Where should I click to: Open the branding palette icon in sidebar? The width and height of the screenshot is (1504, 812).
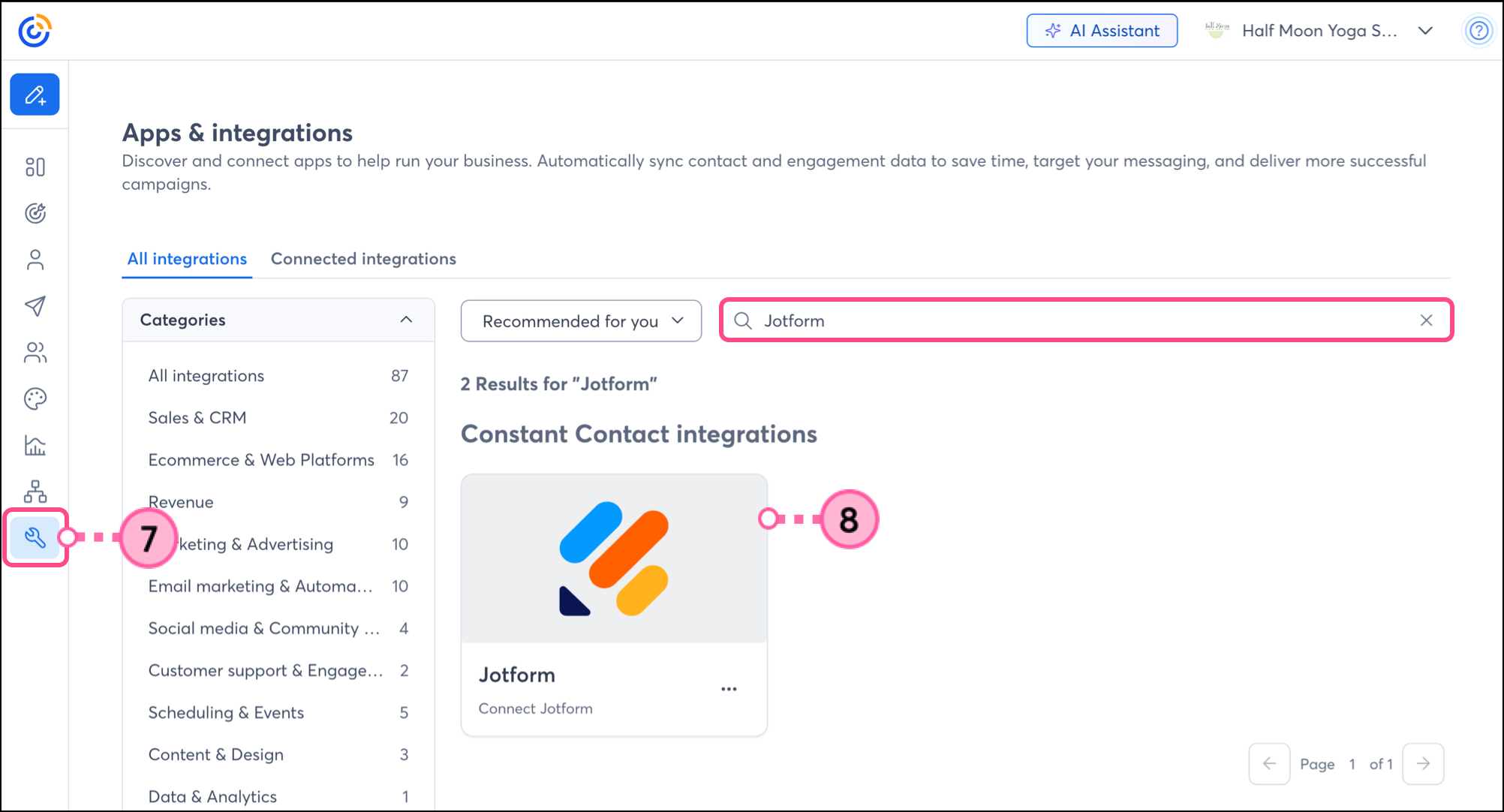pyautogui.click(x=35, y=398)
